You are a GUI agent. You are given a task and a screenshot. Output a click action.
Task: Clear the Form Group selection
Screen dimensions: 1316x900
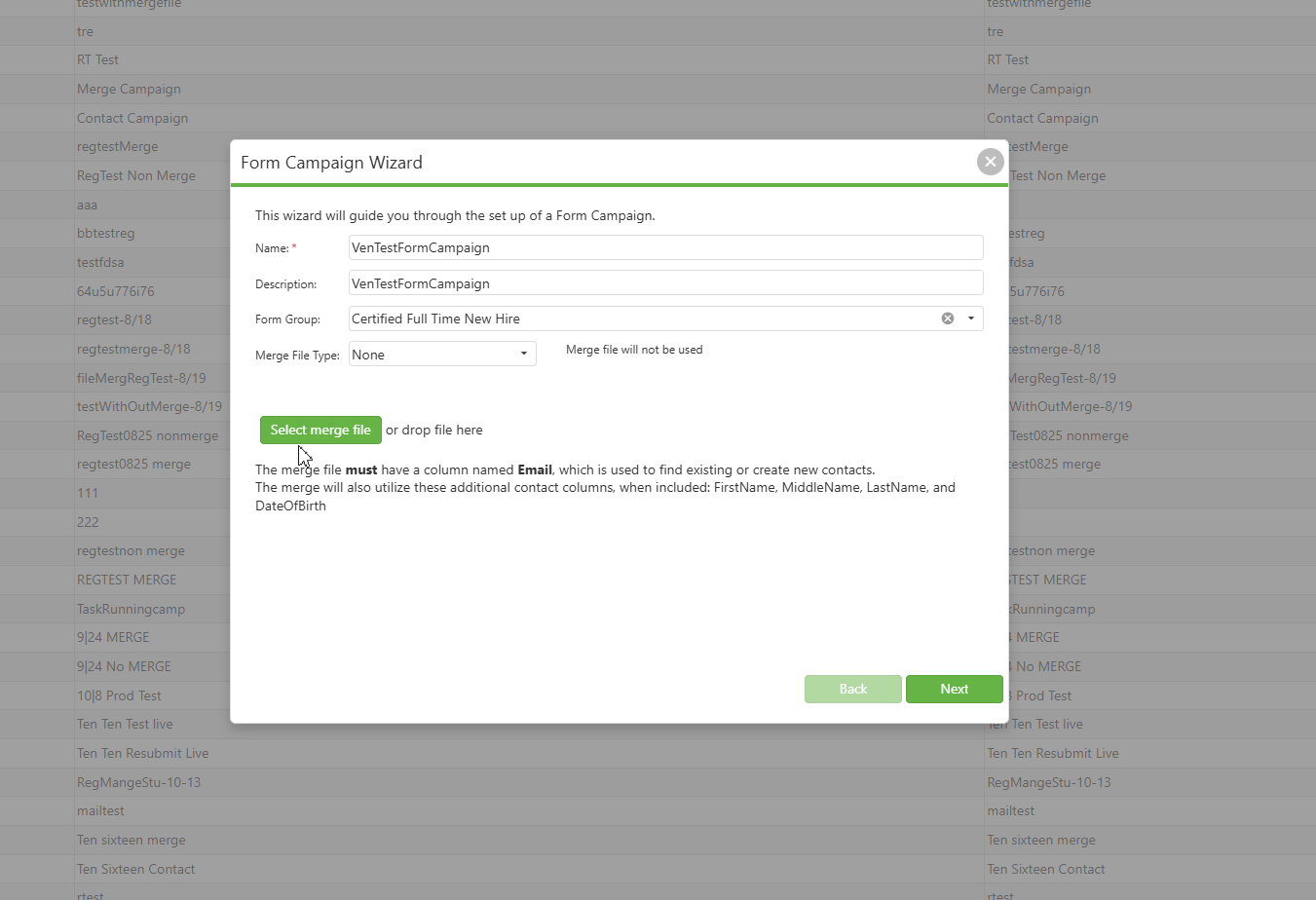[948, 319]
